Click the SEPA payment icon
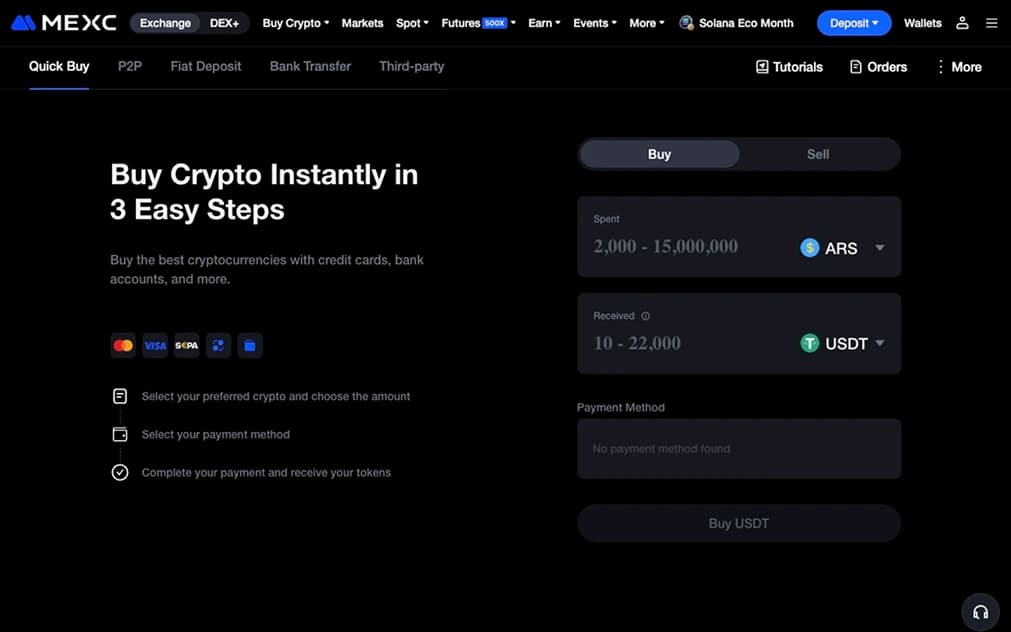Screen dimensions: 1011x632 tap(186, 346)
